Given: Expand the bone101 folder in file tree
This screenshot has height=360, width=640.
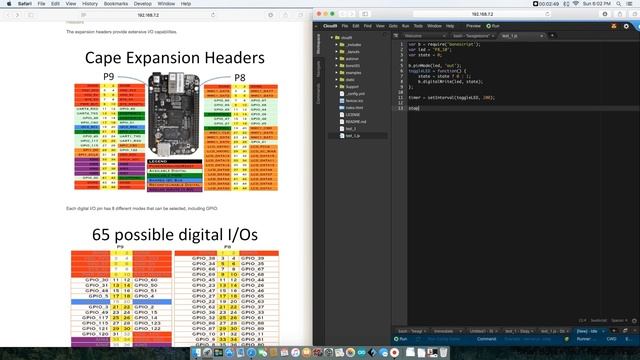Looking at the screenshot, I should point(337,66).
